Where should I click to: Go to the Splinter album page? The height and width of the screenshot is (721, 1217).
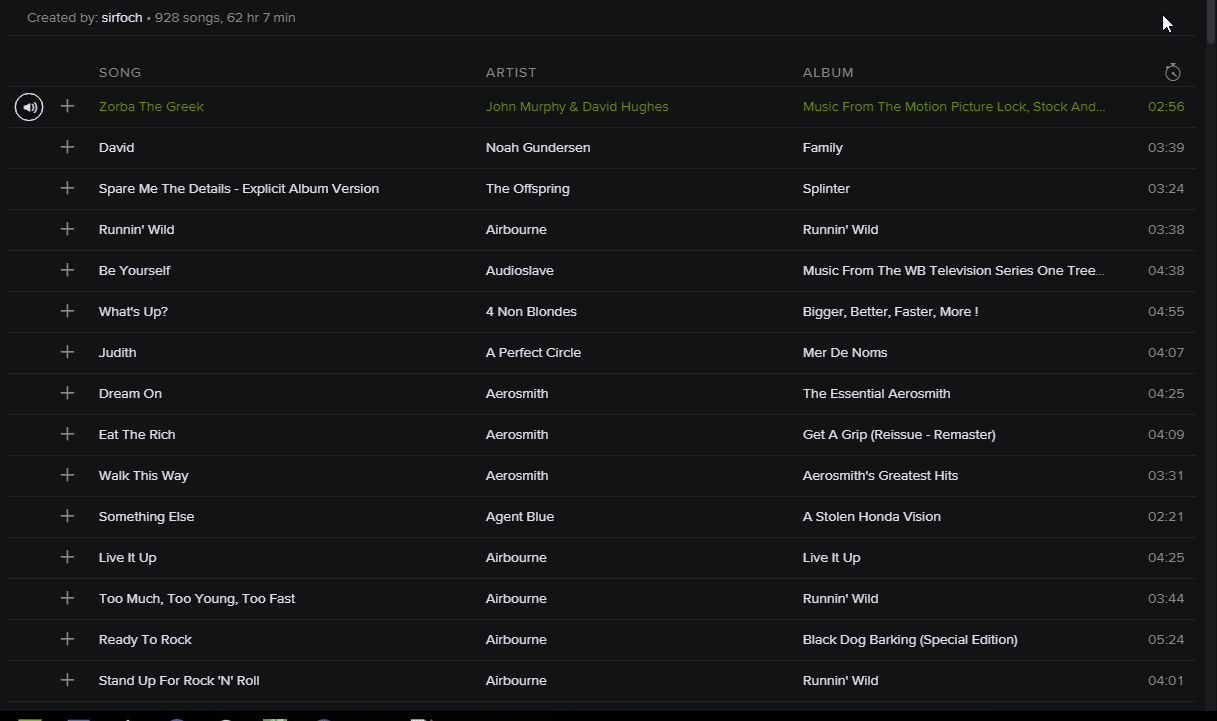click(x=826, y=188)
